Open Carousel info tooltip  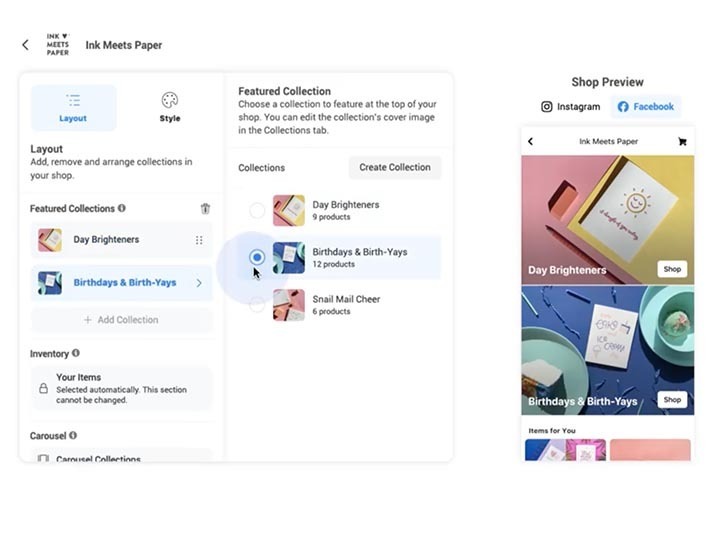pos(73,435)
